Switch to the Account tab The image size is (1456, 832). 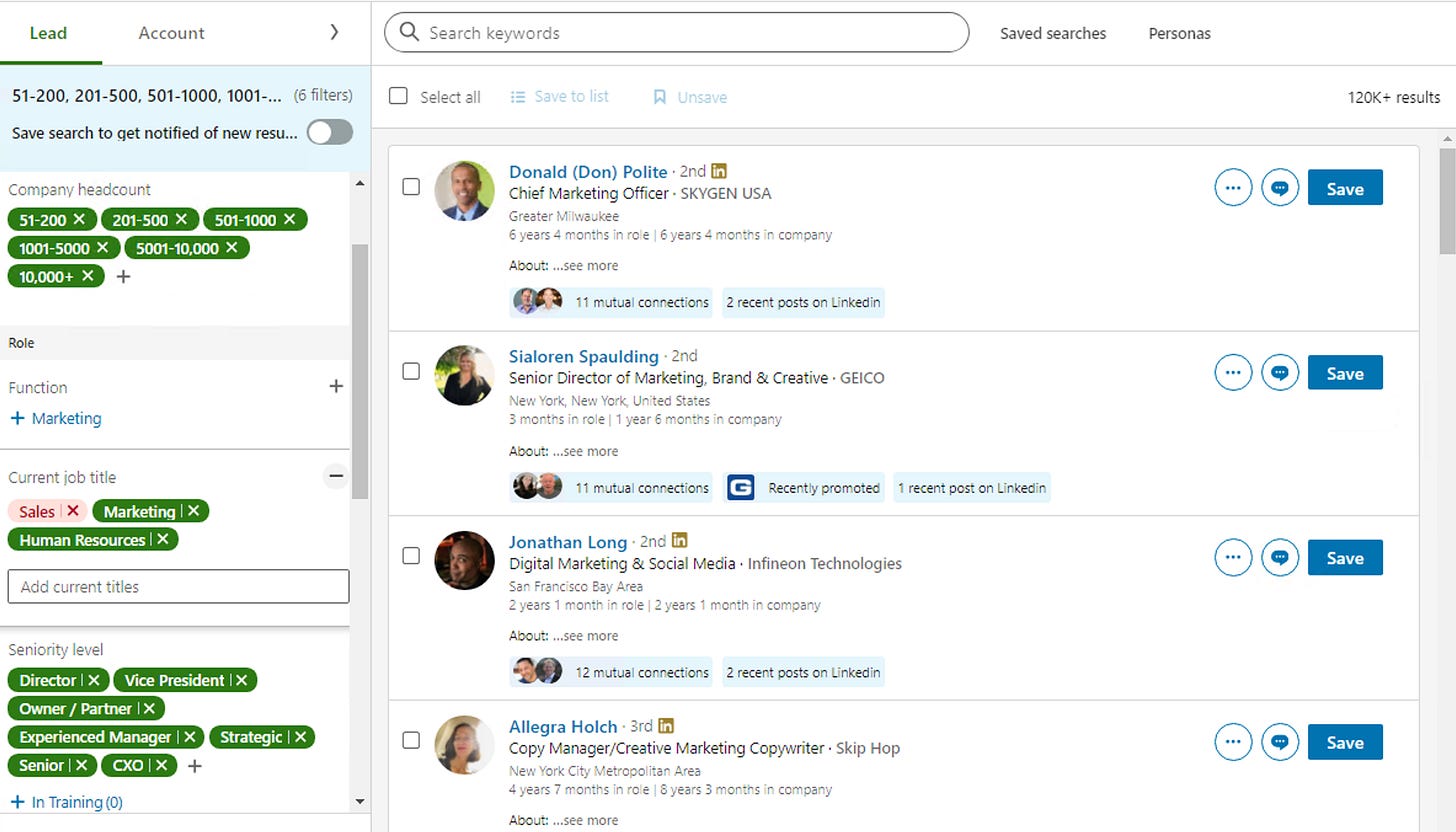(171, 33)
